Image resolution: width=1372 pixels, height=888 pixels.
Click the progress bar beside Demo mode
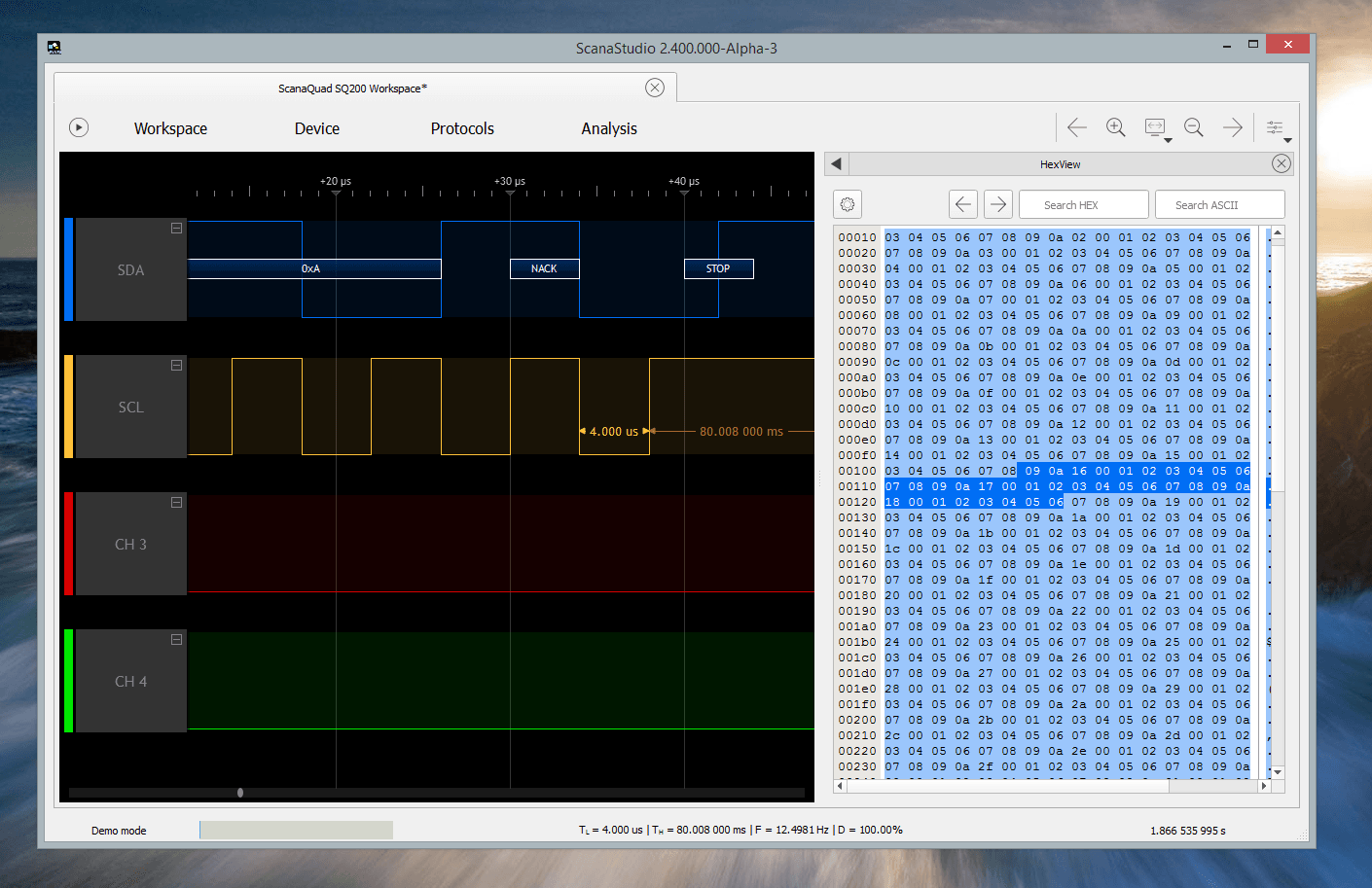coord(295,830)
